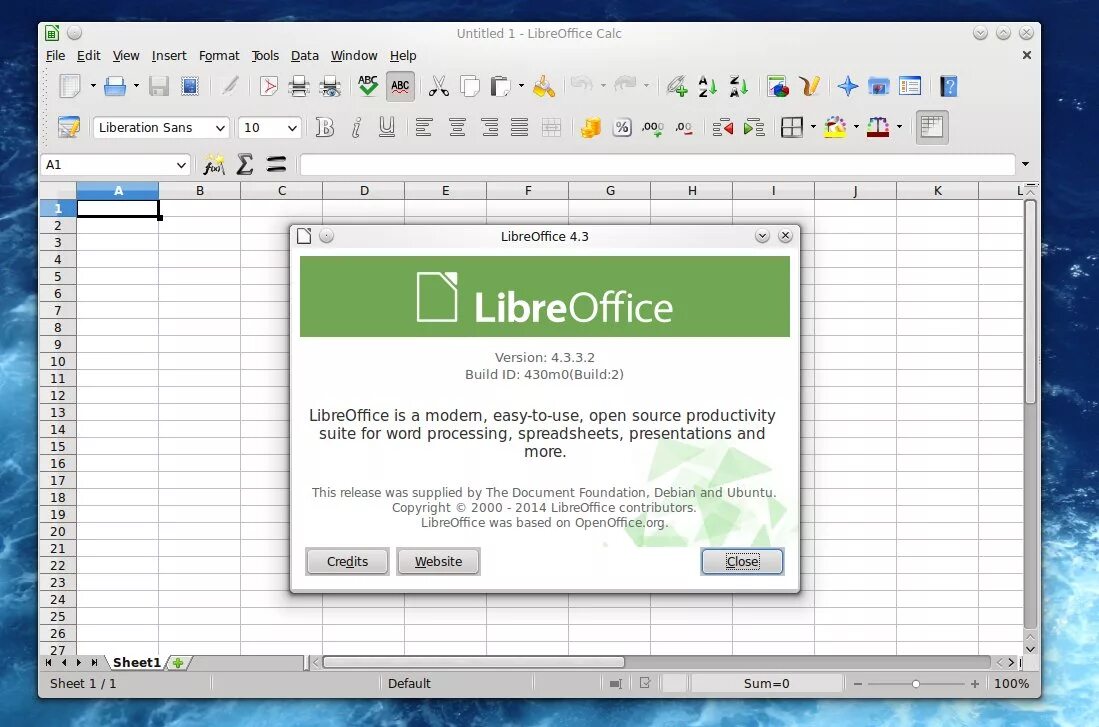
Task: Click the Increase Indent icon
Action: (x=754, y=127)
